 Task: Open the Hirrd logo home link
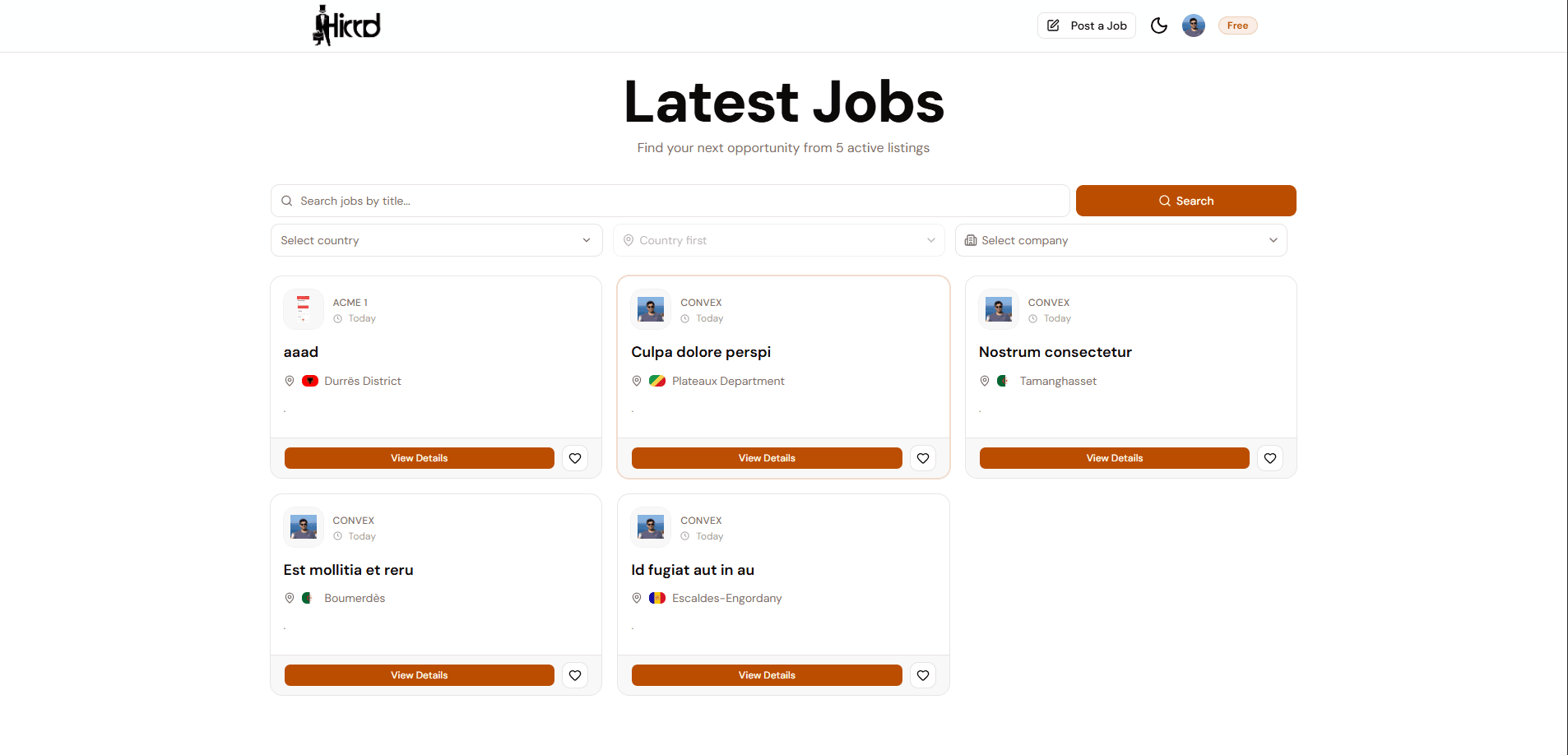[346, 25]
